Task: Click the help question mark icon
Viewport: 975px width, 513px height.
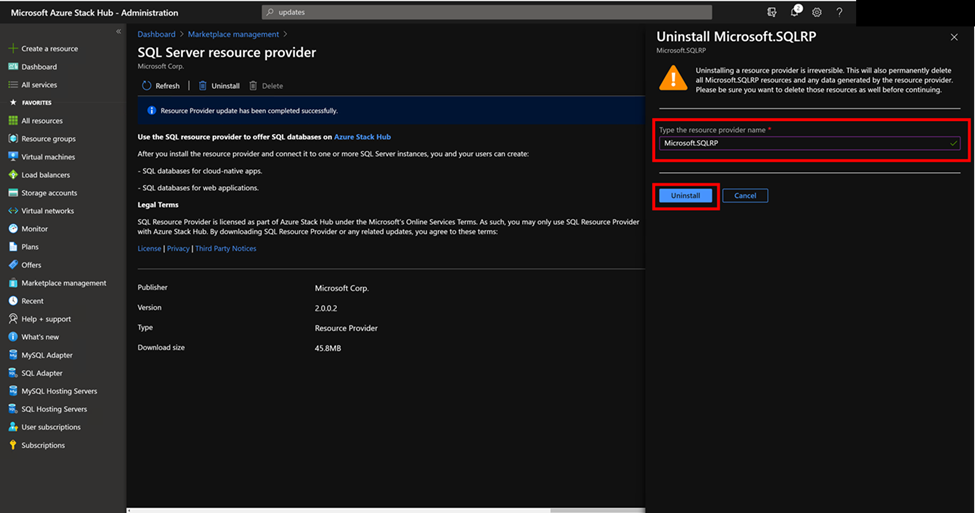Action: click(839, 12)
